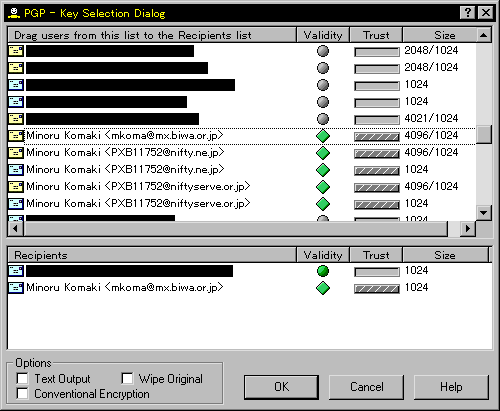Select 'Minoru Komaki <PXB11752@nifty.ne.jp>' with size 4096/1024
The width and height of the screenshot is (500, 411).
125,153
